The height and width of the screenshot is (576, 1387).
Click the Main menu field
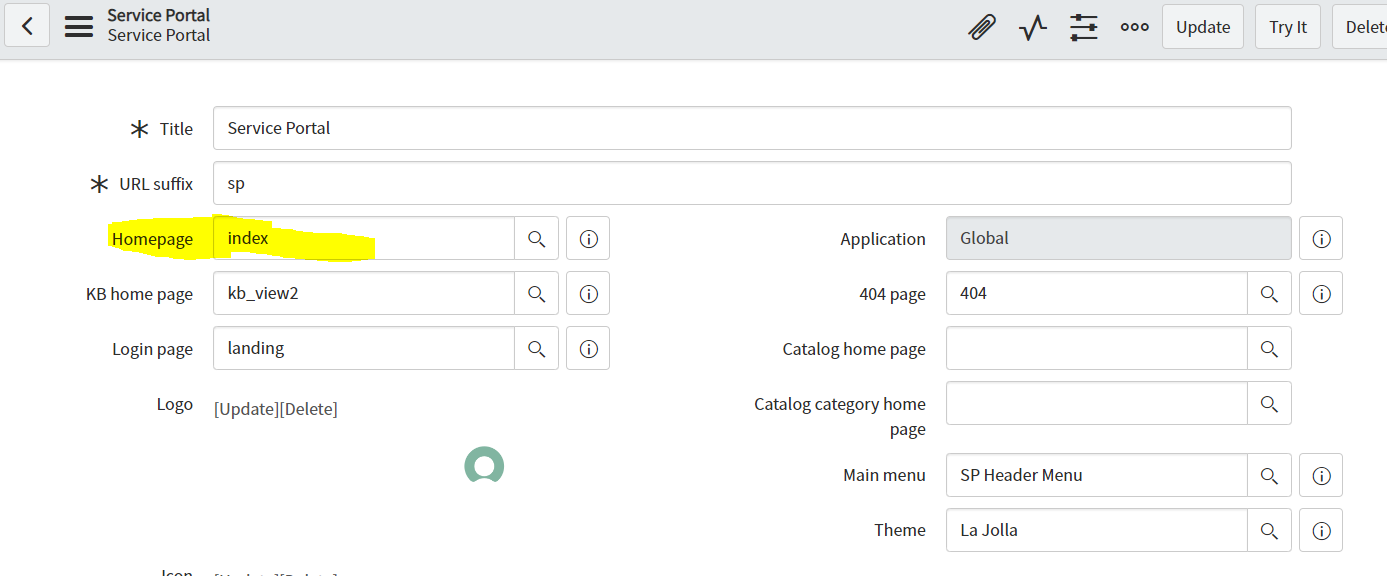click(x=1097, y=475)
